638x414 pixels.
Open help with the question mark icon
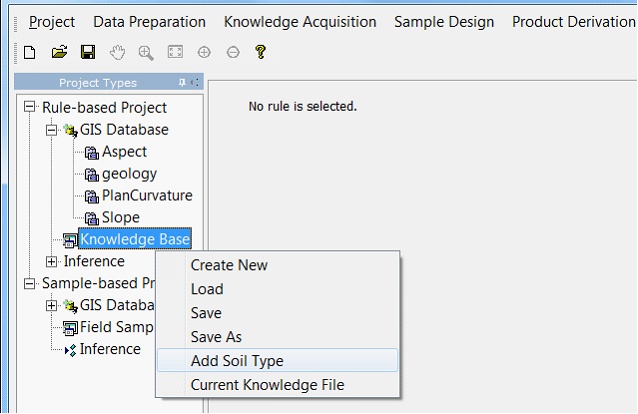coord(260,52)
